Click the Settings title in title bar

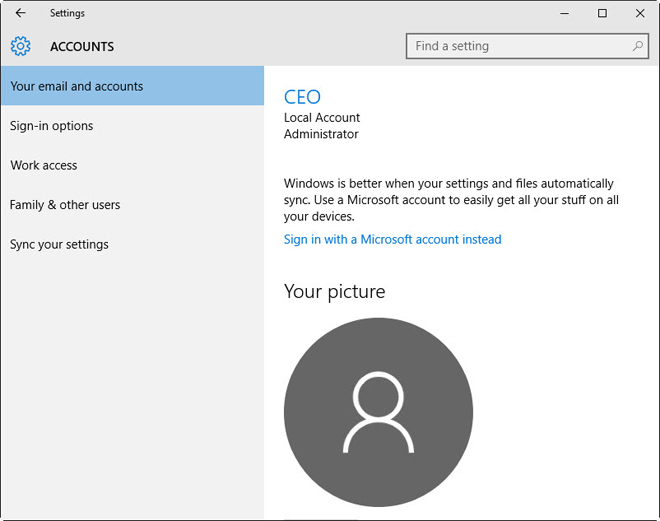[67, 13]
